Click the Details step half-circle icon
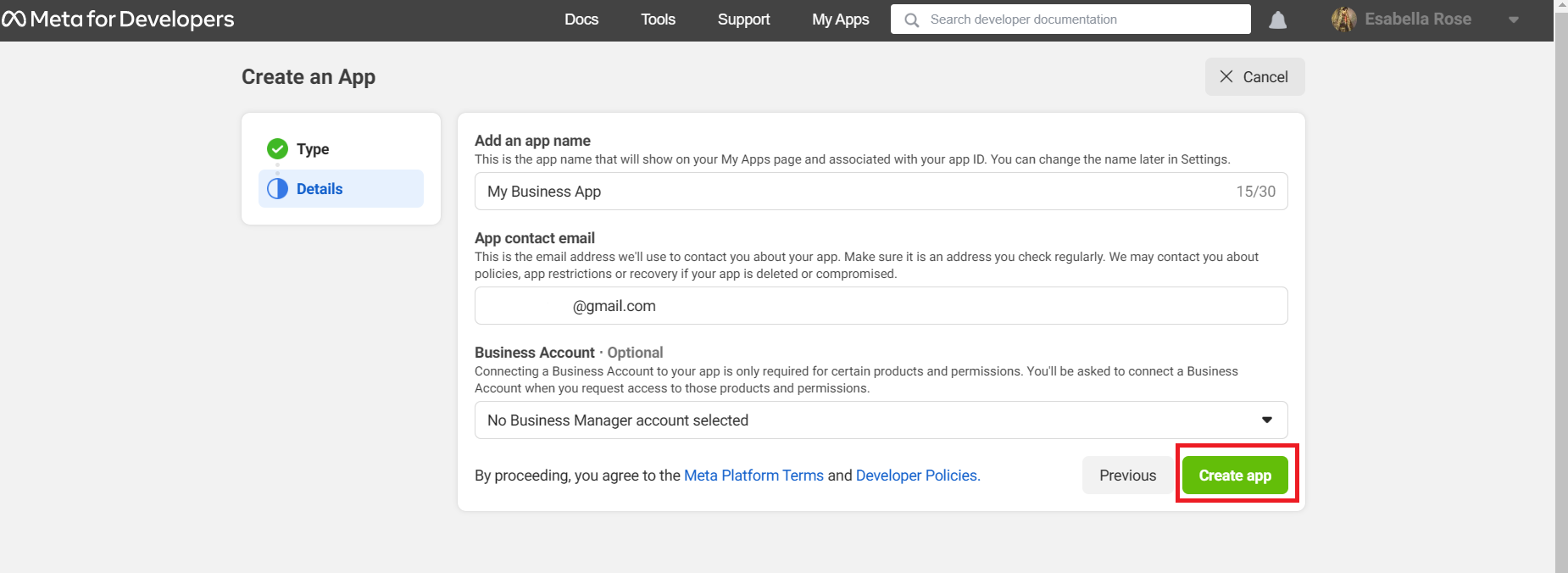The height and width of the screenshot is (573, 1568). point(277,188)
